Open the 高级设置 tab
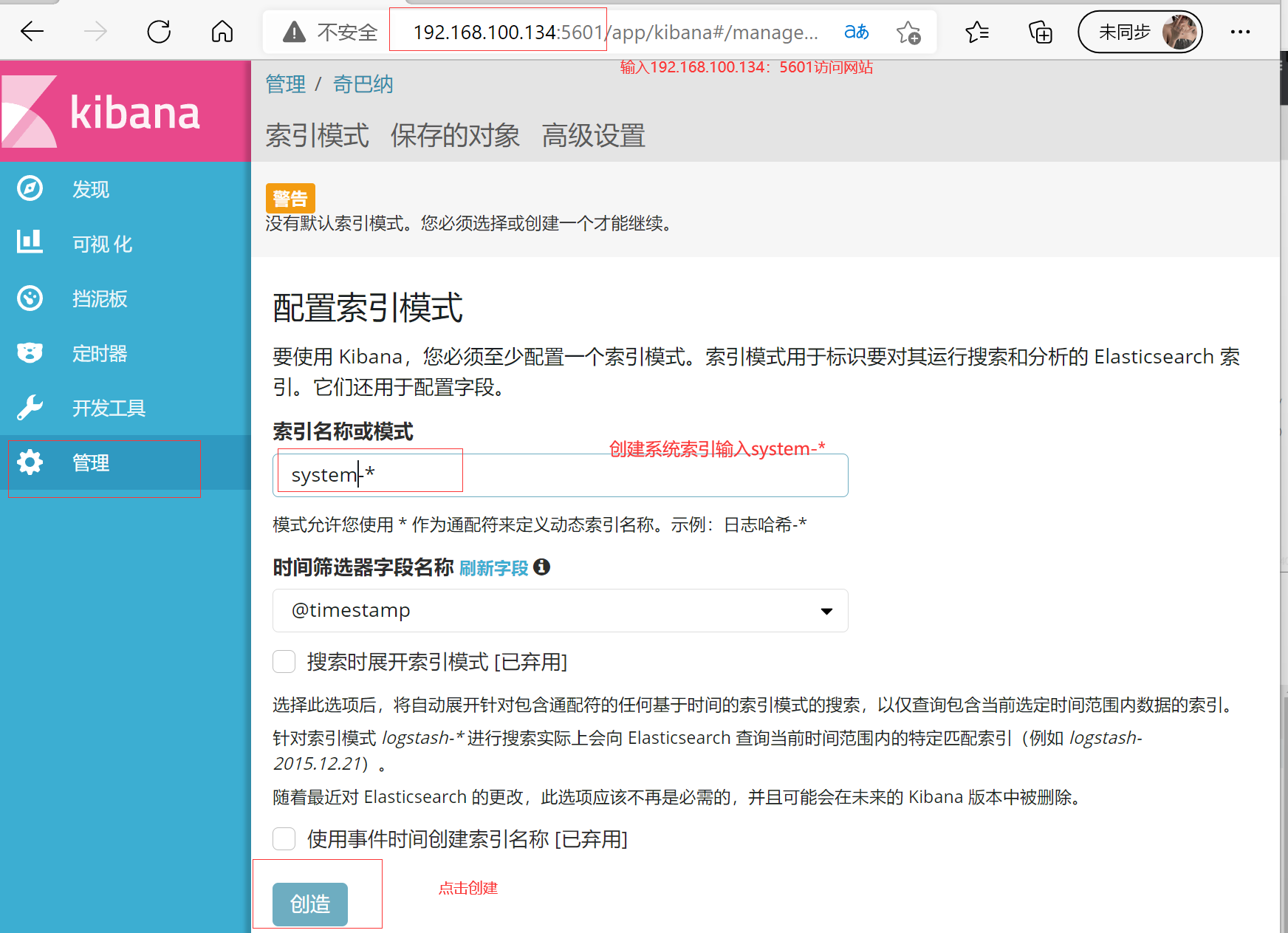 (593, 135)
